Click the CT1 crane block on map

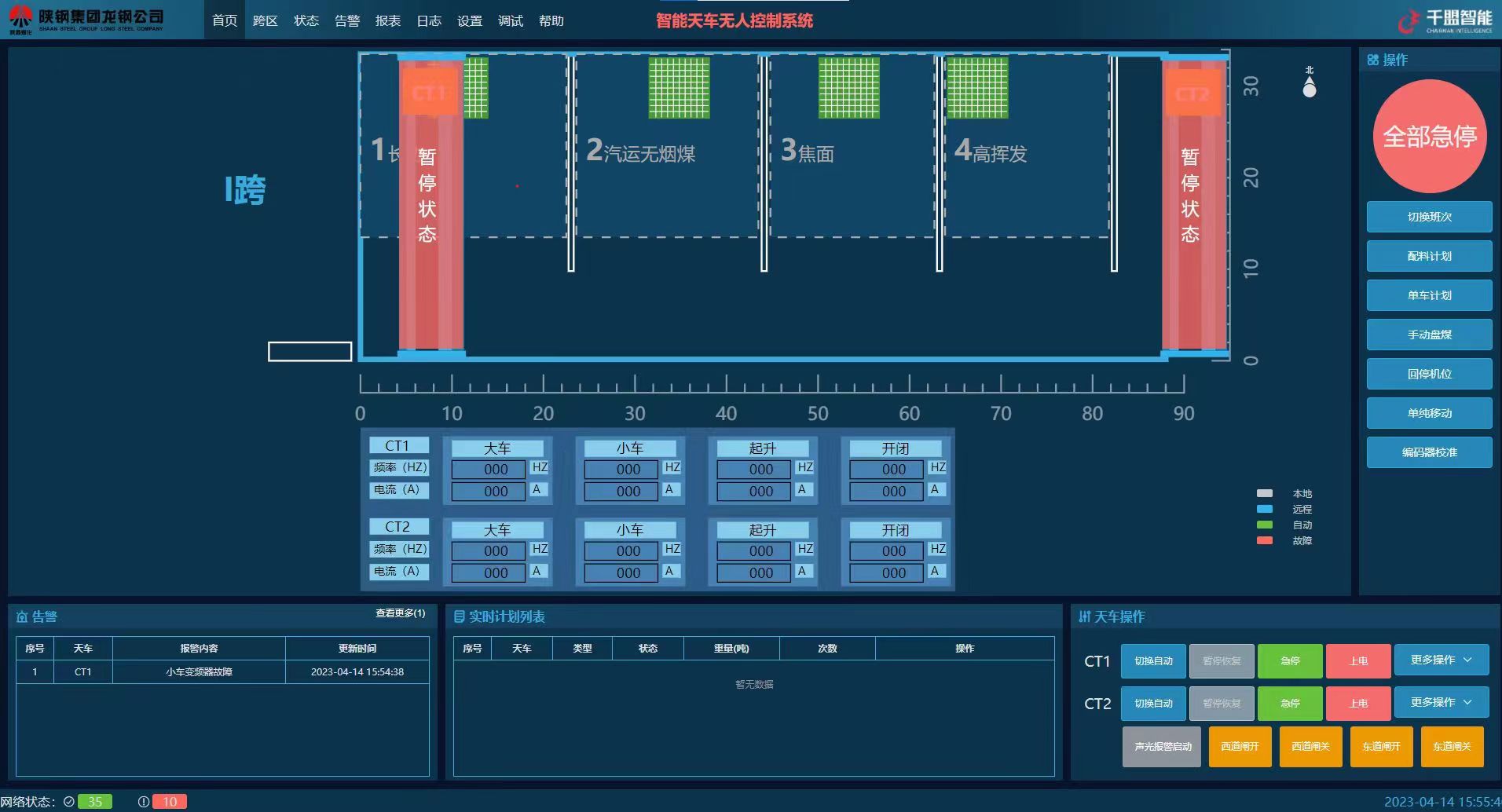click(428, 94)
